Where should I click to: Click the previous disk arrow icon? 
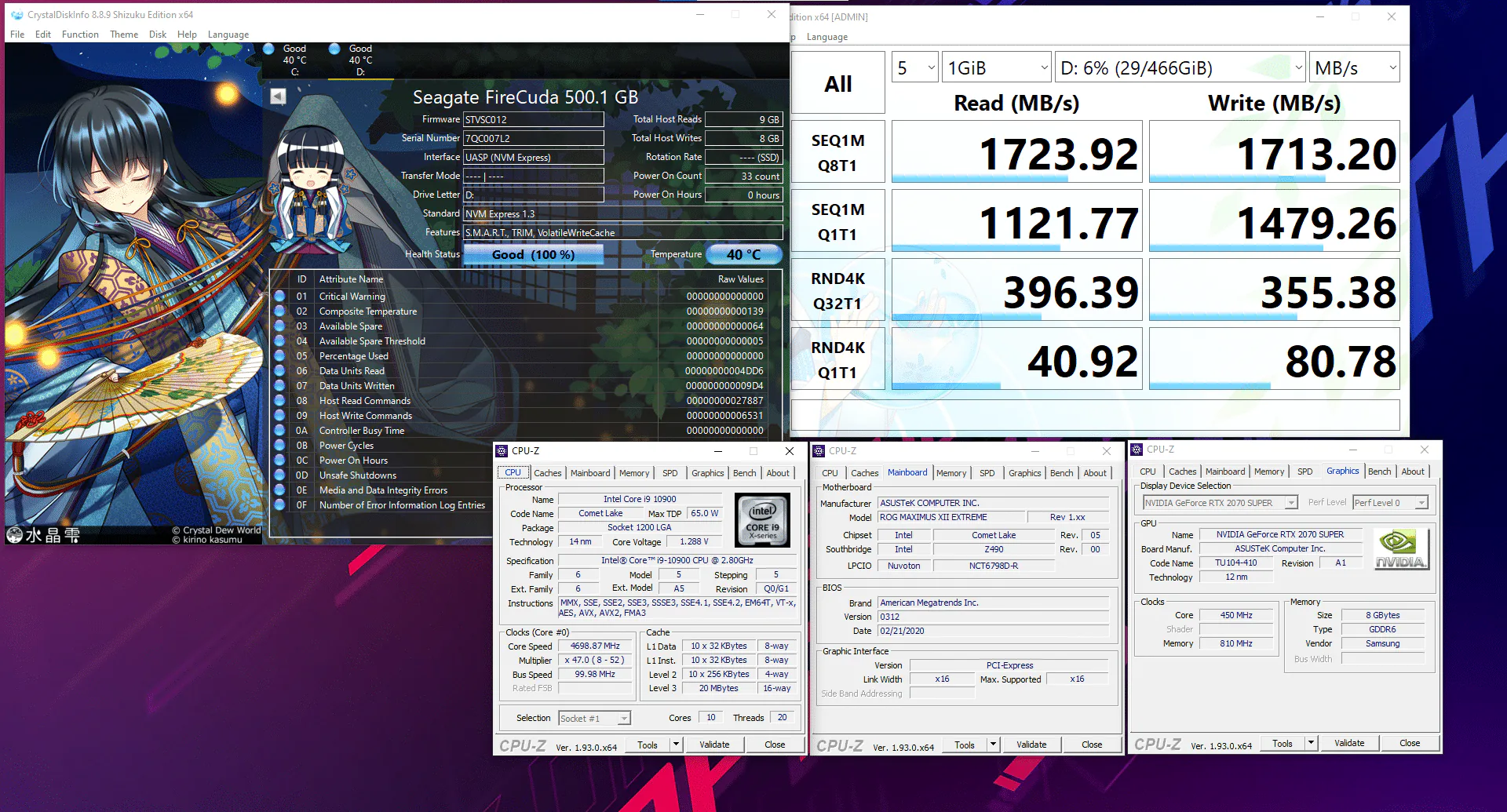click(278, 96)
